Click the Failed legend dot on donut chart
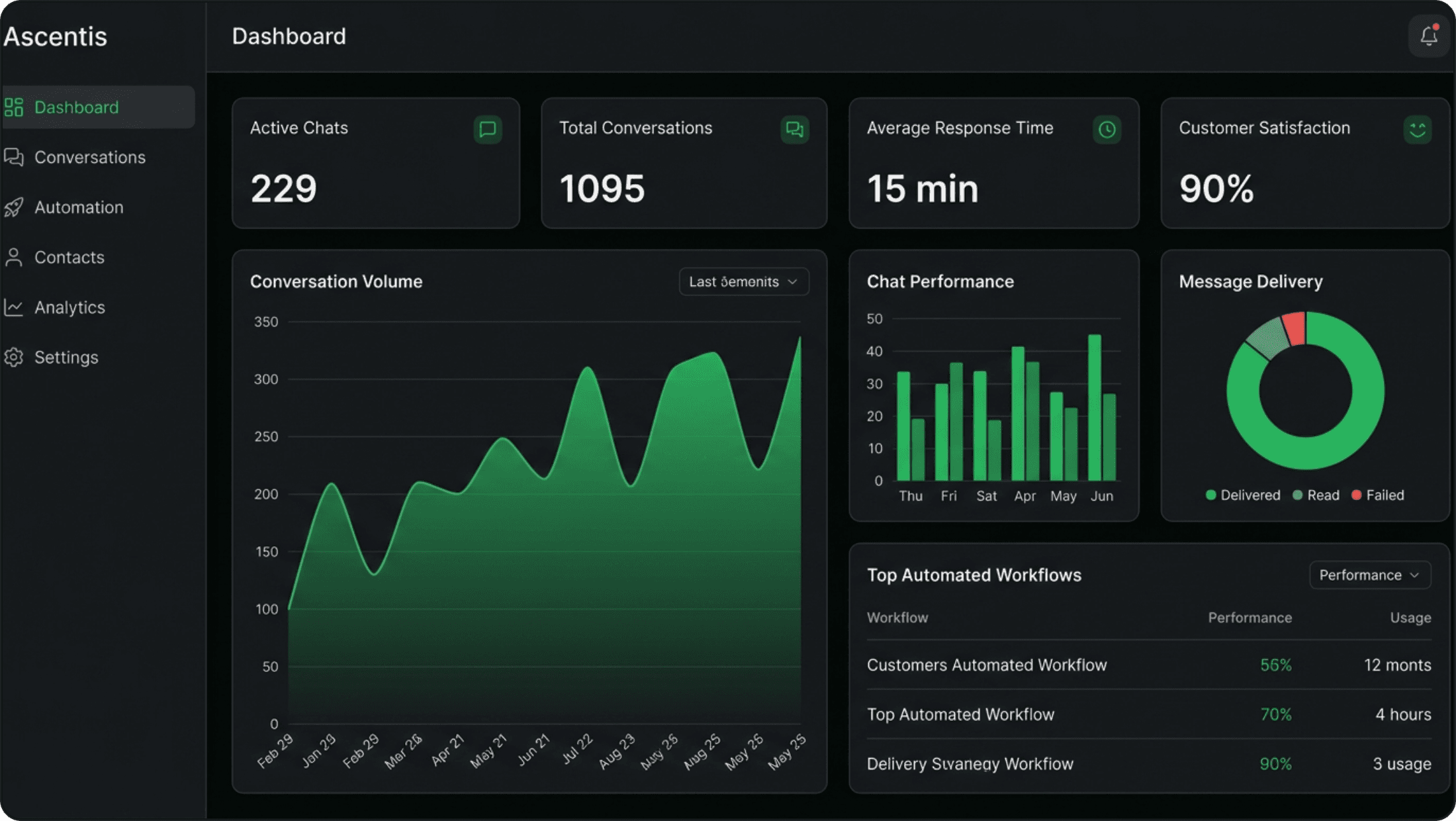The height and width of the screenshot is (821, 1456). [x=1355, y=495]
